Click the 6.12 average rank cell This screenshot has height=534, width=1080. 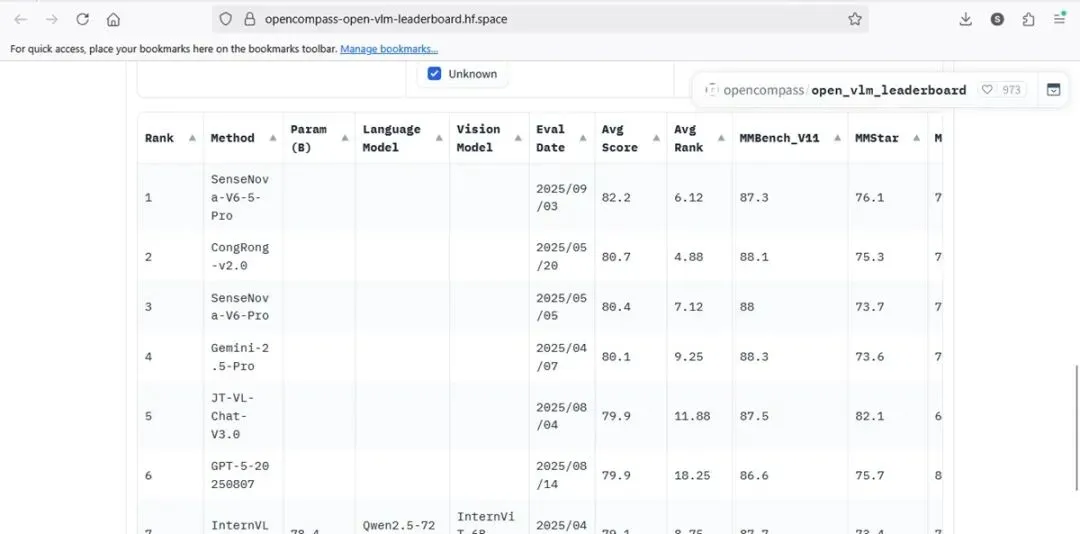pyautogui.click(x=700, y=197)
